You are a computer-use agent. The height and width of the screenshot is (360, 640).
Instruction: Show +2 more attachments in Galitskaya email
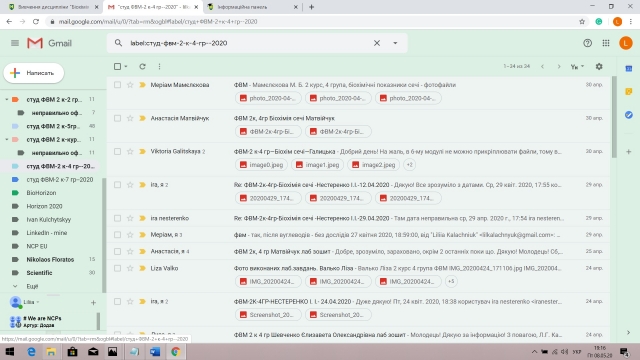click(409, 165)
